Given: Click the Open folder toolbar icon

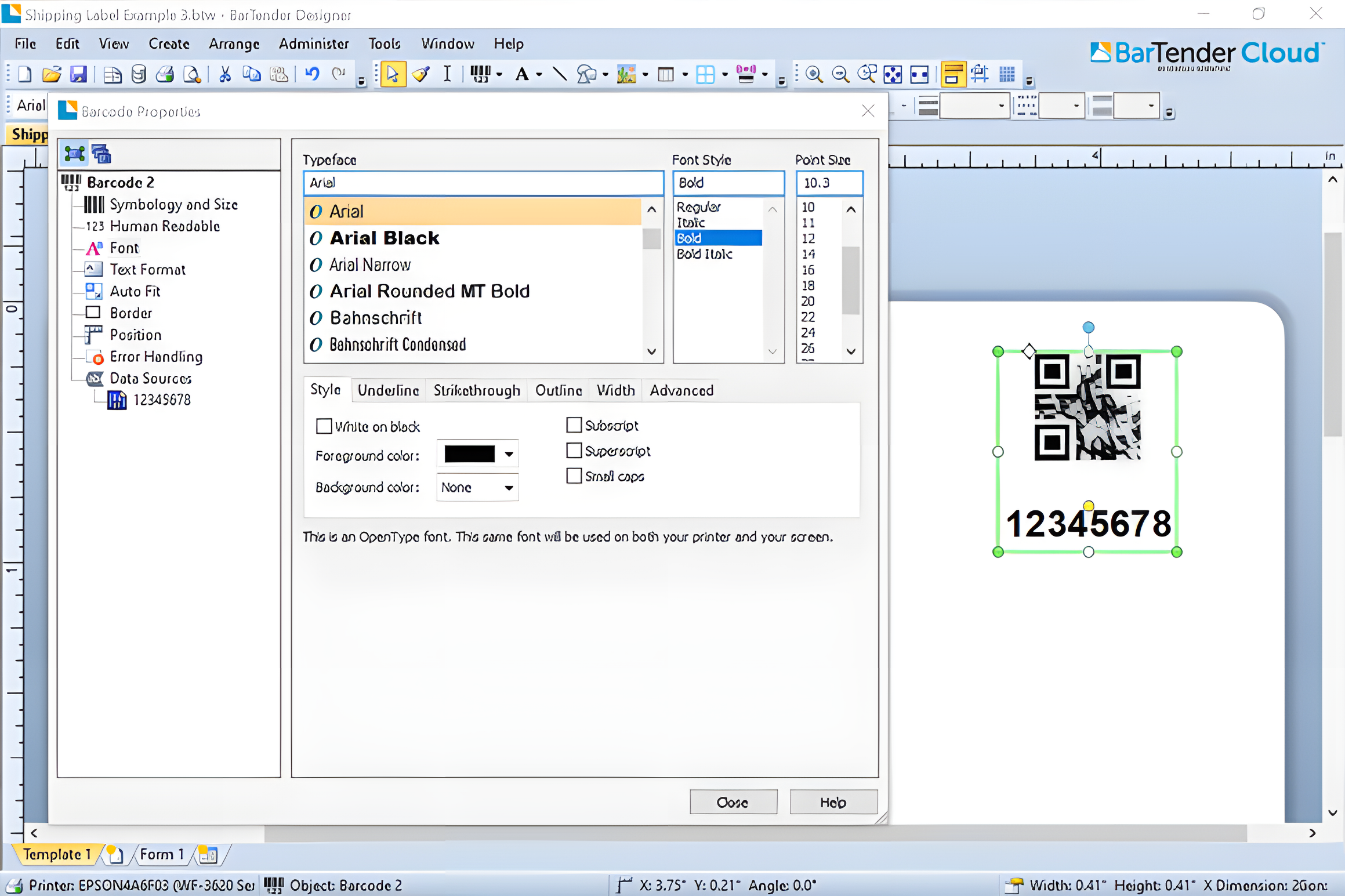Looking at the screenshot, I should coord(52,74).
